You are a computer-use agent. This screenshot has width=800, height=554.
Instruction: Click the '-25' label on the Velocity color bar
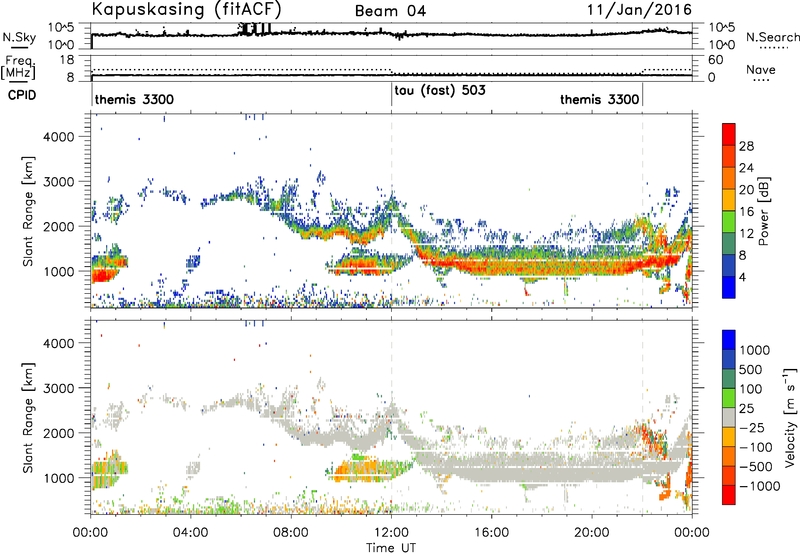pos(750,427)
